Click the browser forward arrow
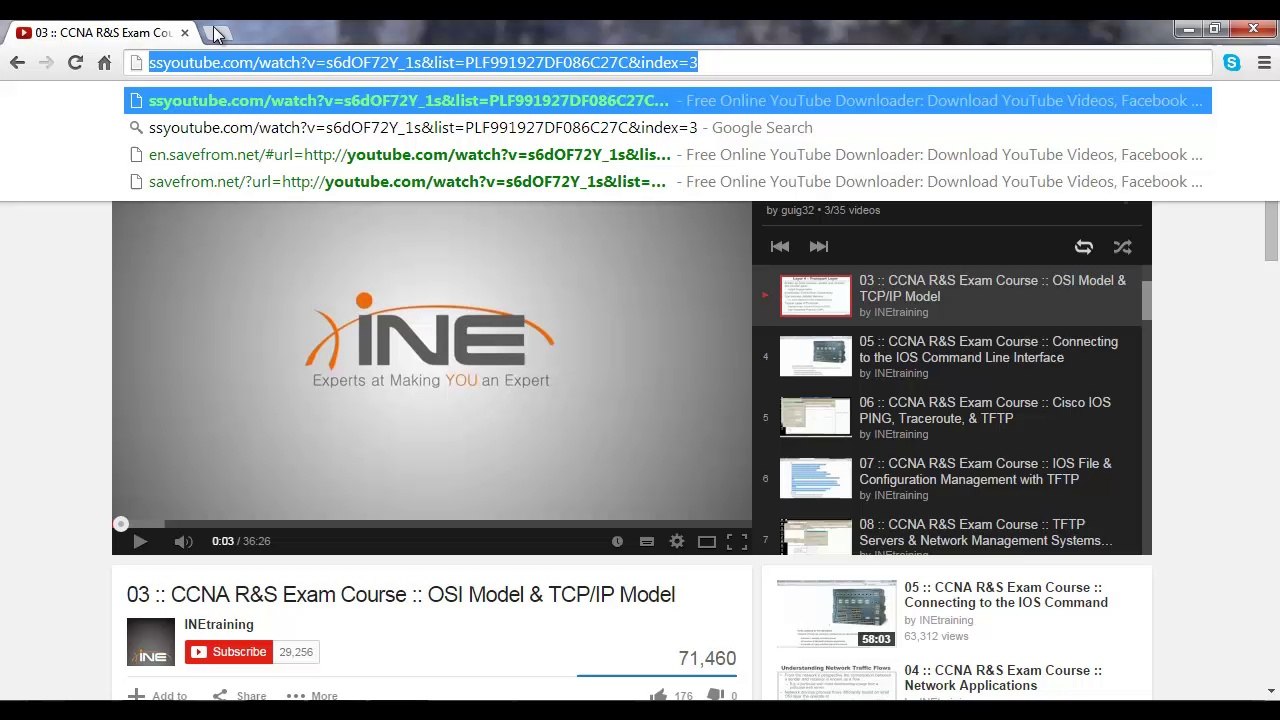Screen dimensions: 1280x720 pyautogui.click(x=46, y=63)
